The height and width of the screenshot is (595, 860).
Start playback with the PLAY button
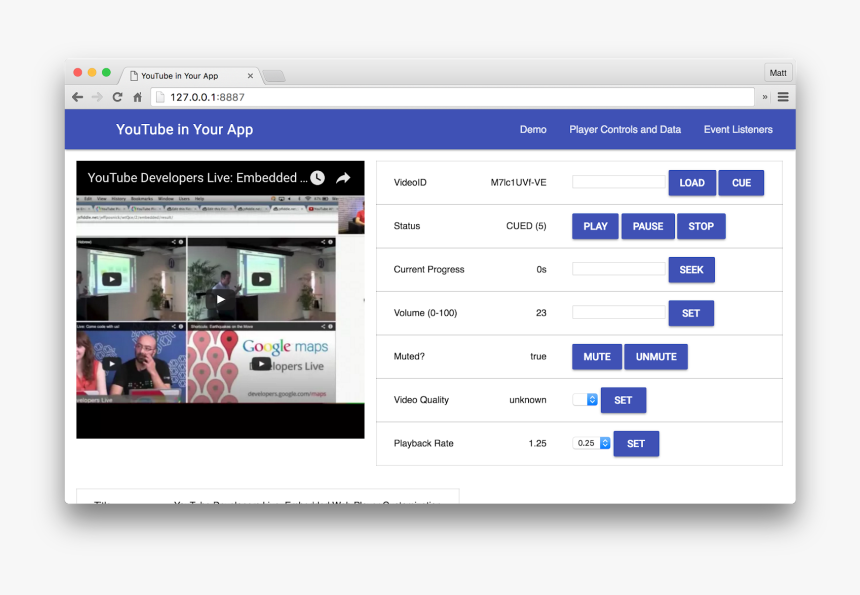[x=595, y=226]
